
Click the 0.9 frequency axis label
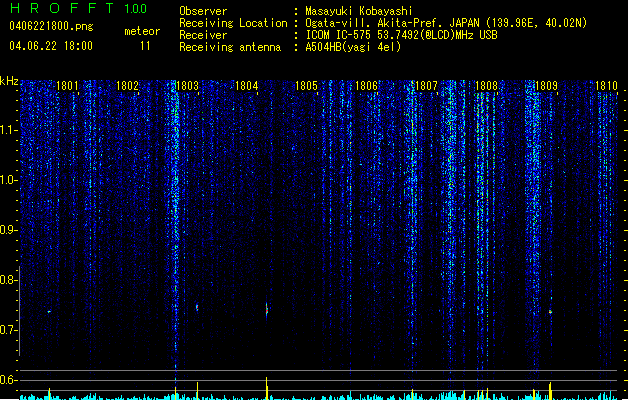tap(8, 230)
